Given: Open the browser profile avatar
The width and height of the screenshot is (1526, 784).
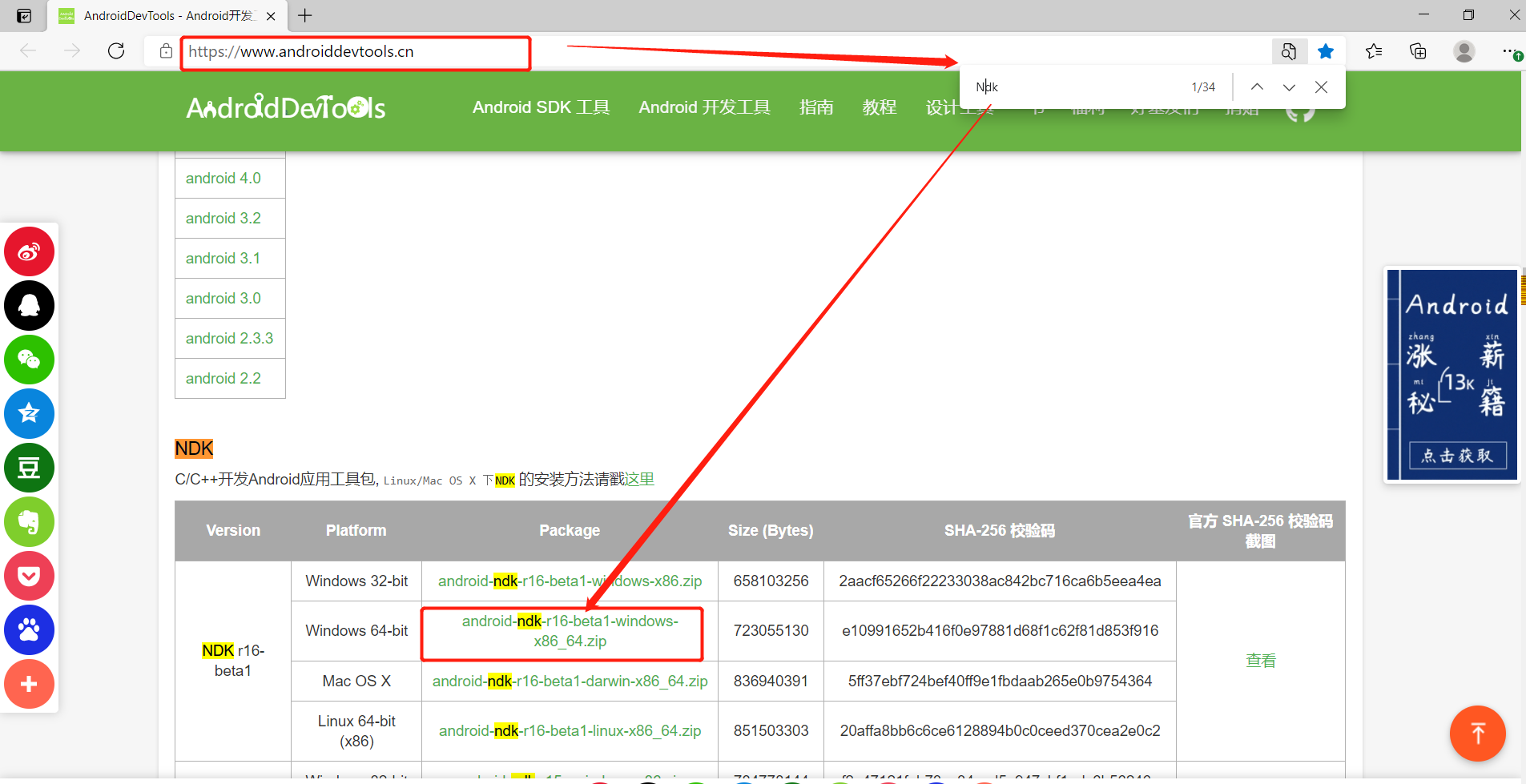Looking at the screenshot, I should [1464, 50].
